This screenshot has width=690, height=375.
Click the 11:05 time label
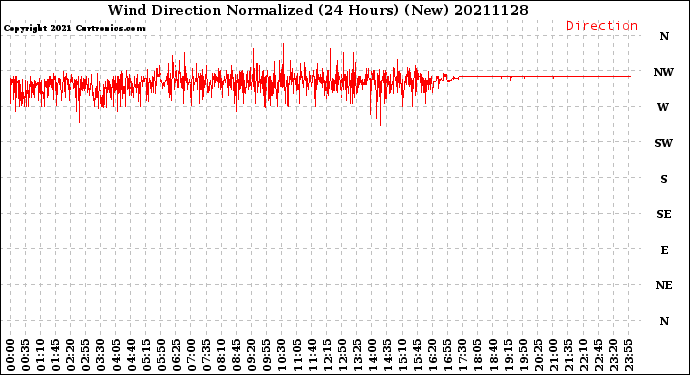pyautogui.click(x=297, y=355)
